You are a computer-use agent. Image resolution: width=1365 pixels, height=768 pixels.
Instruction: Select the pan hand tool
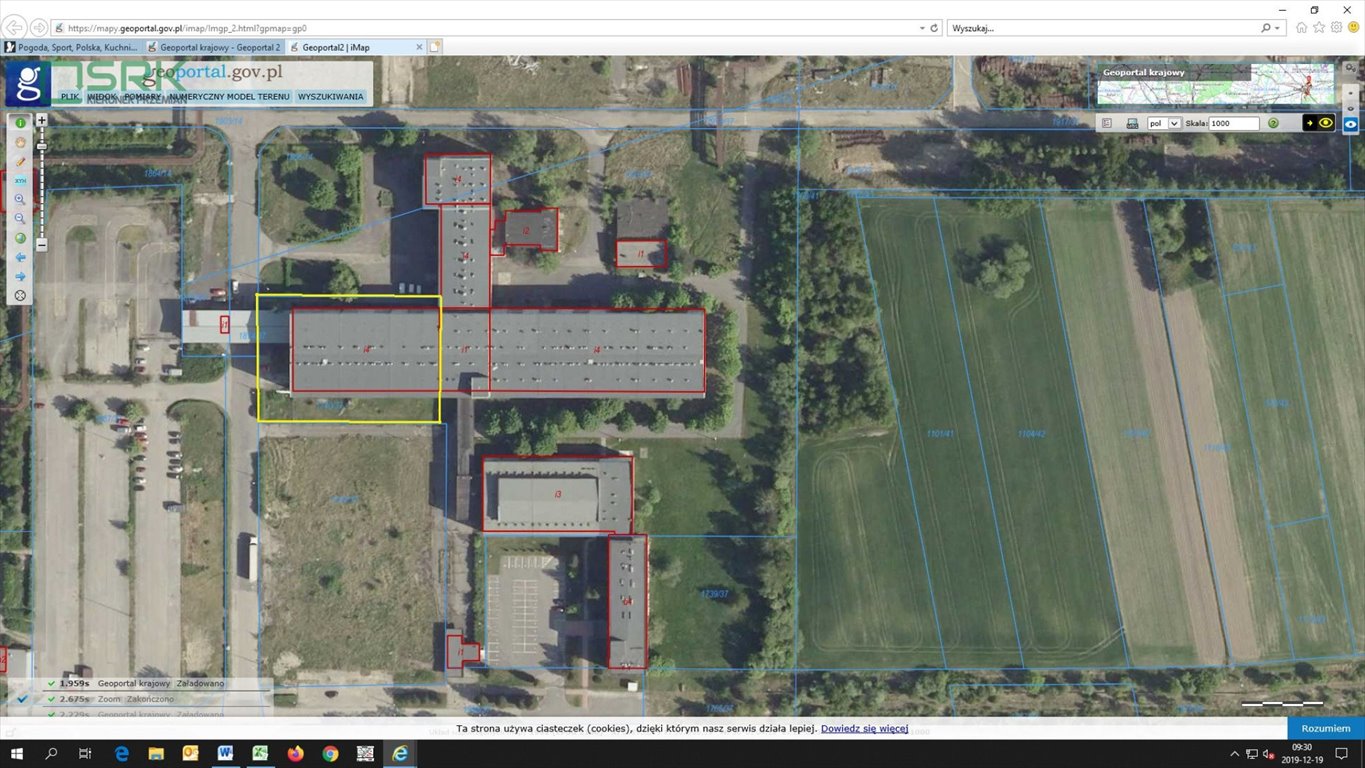pos(20,141)
